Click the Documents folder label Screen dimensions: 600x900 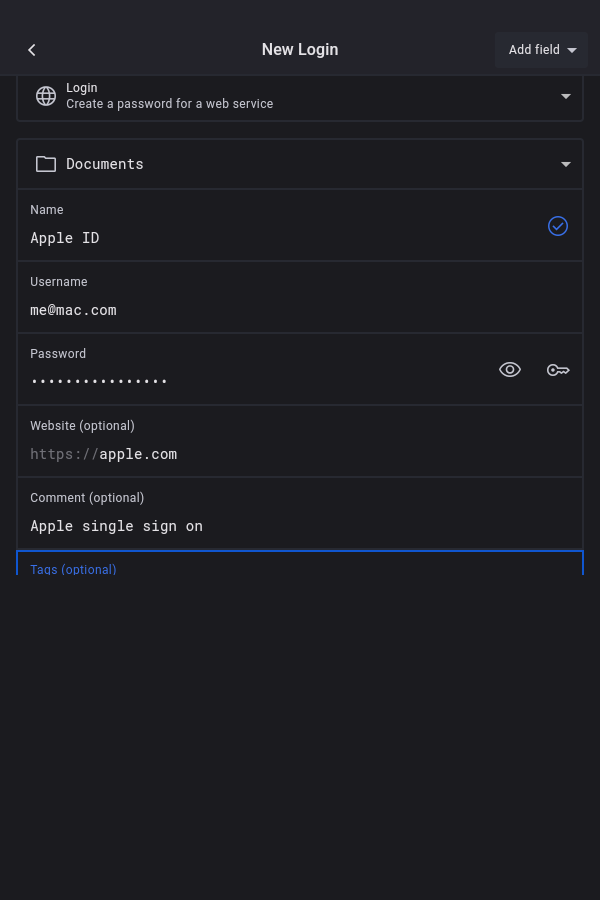click(x=105, y=164)
